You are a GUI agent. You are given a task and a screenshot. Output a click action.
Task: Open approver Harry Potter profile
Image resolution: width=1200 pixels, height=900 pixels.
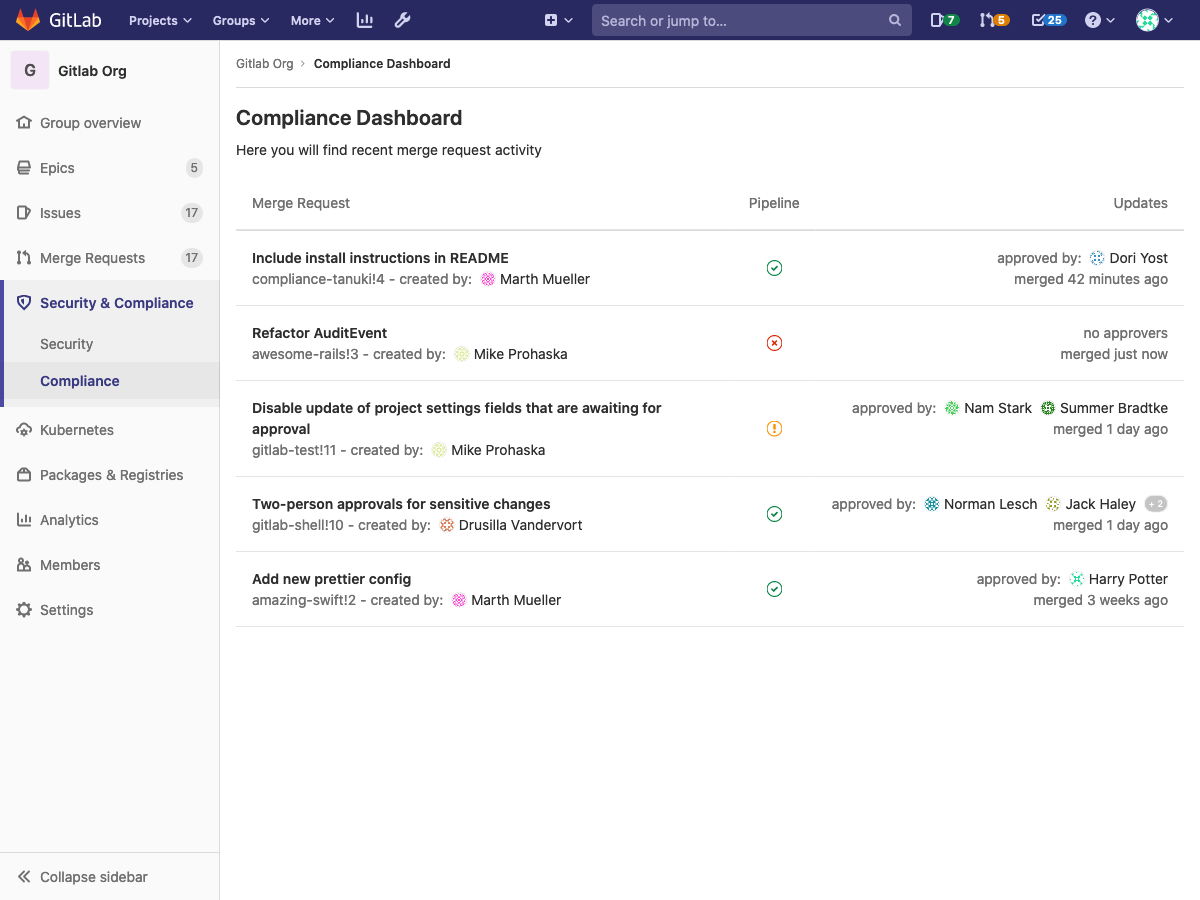click(1118, 579)
